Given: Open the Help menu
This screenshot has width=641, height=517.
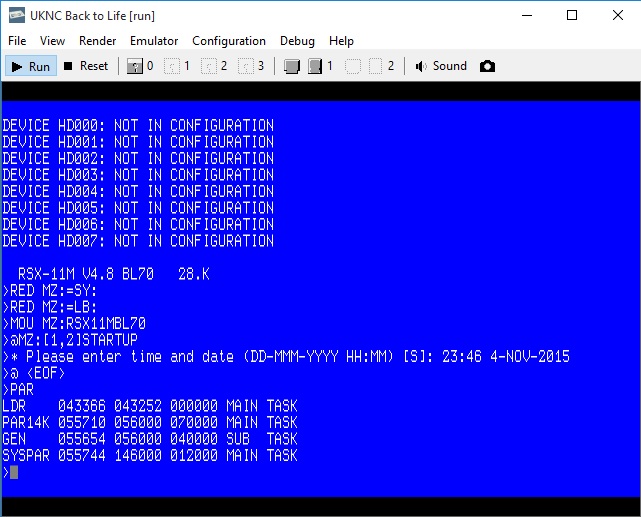Looking at the screenshot, I should point(341,41).
